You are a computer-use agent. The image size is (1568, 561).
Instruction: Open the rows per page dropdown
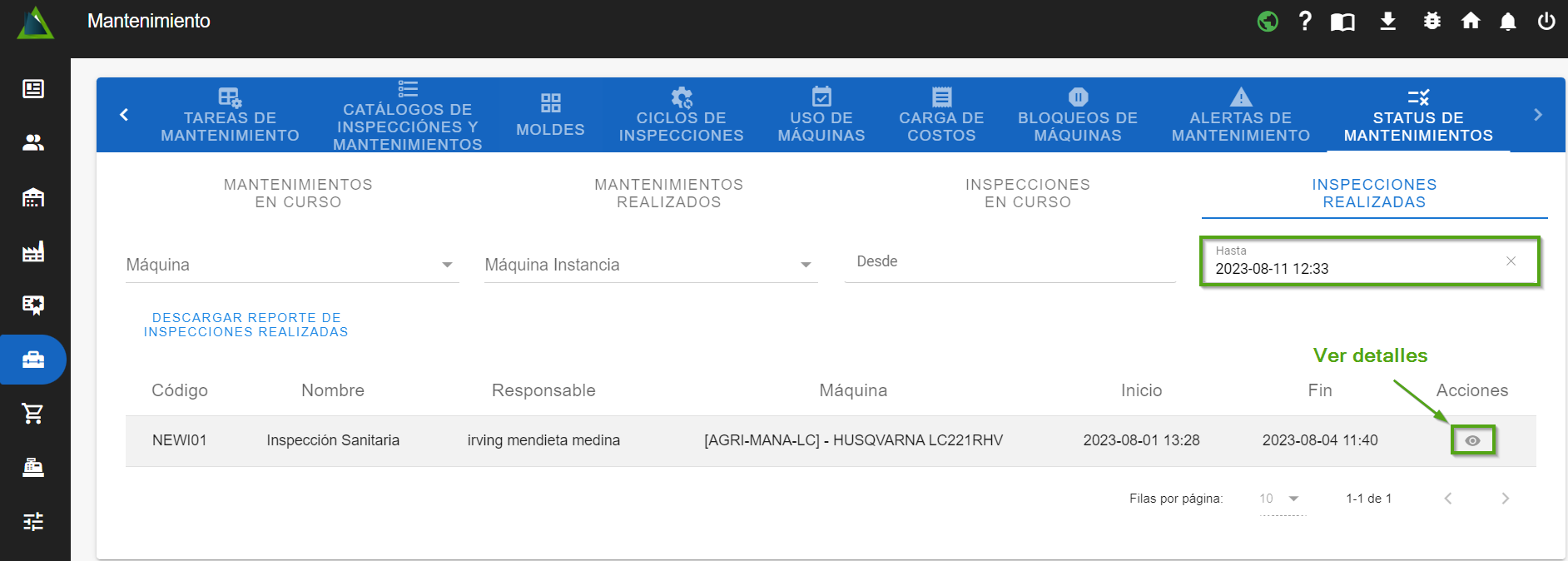(1282, 499)
